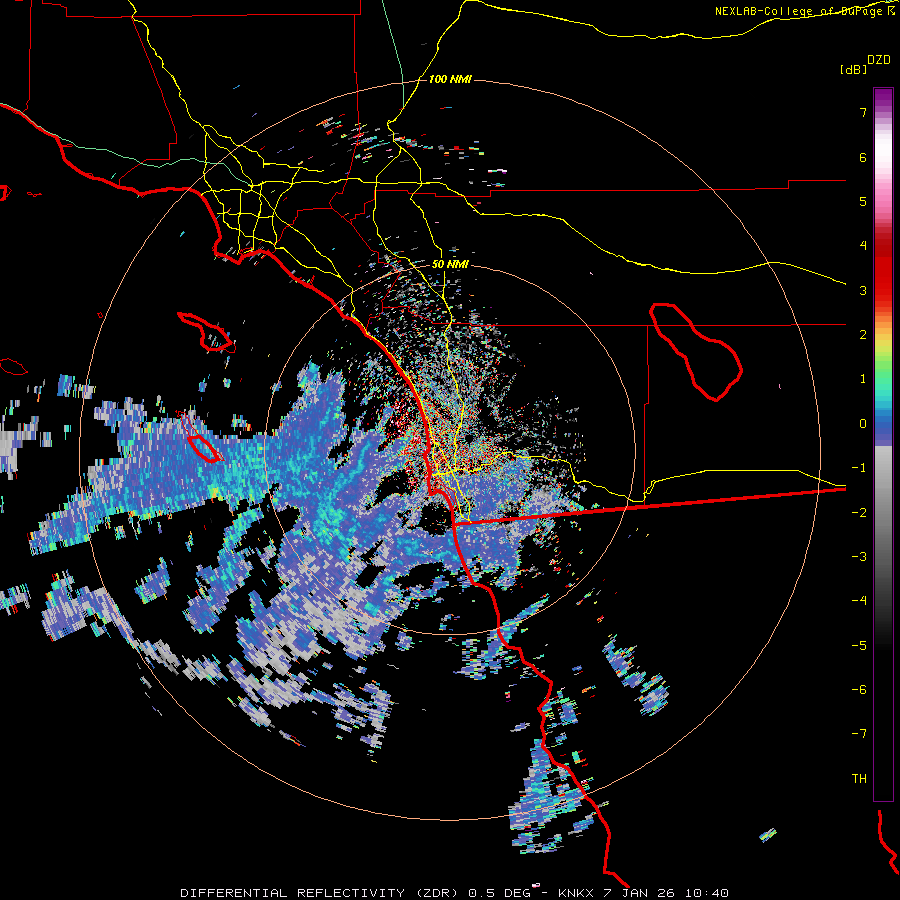Click the "(ZDR)" abbreviation in the caption
The height and width of the screenshot is (900, 900).
[436, 893]
